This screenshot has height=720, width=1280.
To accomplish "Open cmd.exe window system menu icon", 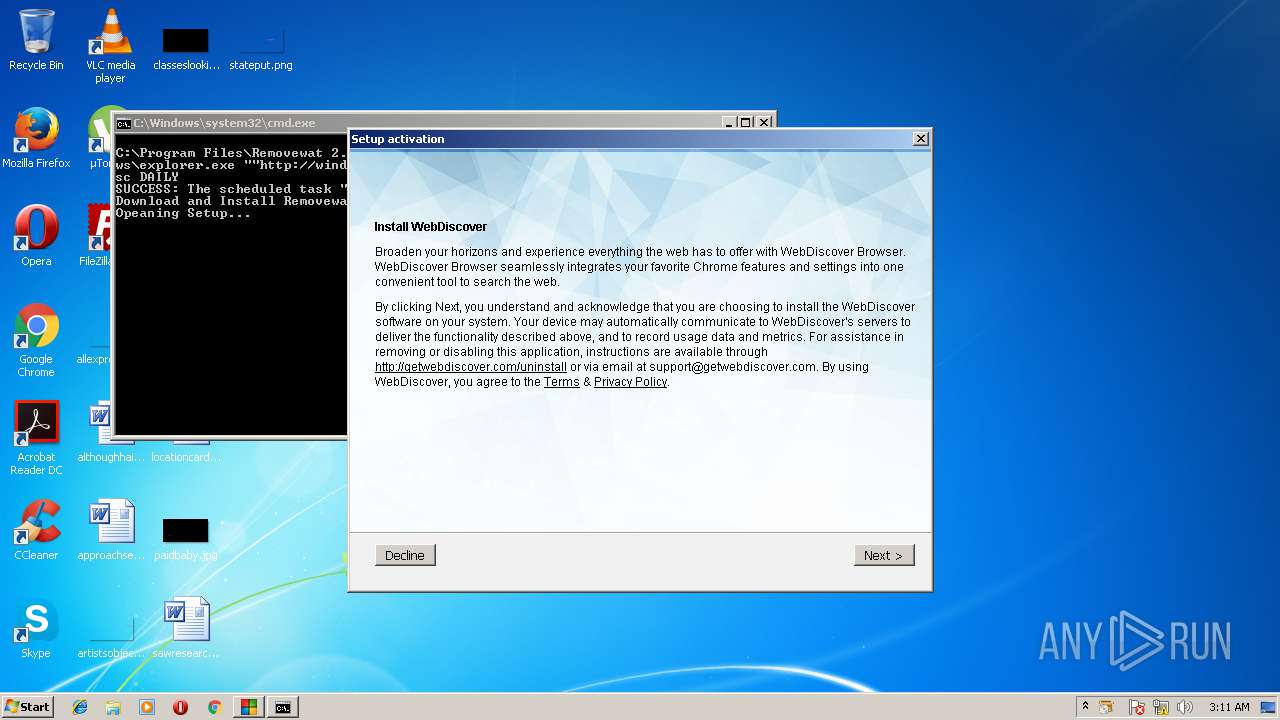I will pyautogui.click(x=123, y=123).
